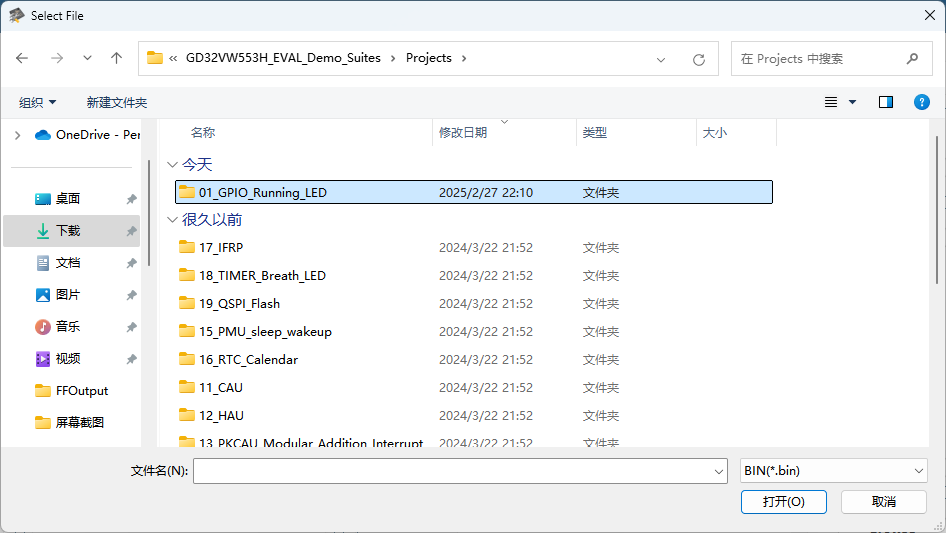Open the 组织 menu
Image resolution: width=946 pixels, height=533 pixels.
[x=38, y=102]
